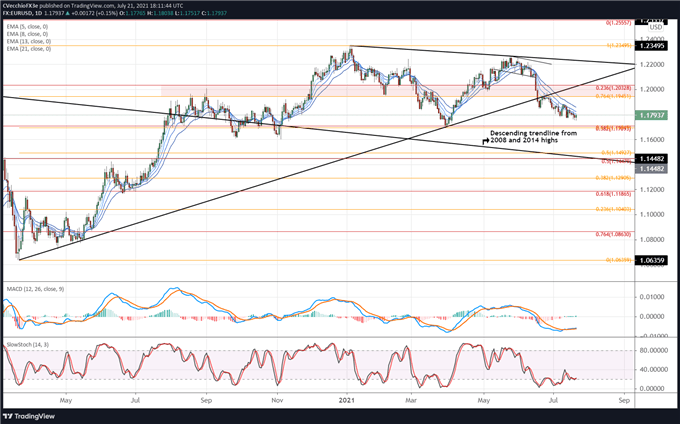Click the bent arrow icon beside trendline annotation
The width and height of the screenshot is (680, 424).
pyautogui.click(x=486, y=141)
